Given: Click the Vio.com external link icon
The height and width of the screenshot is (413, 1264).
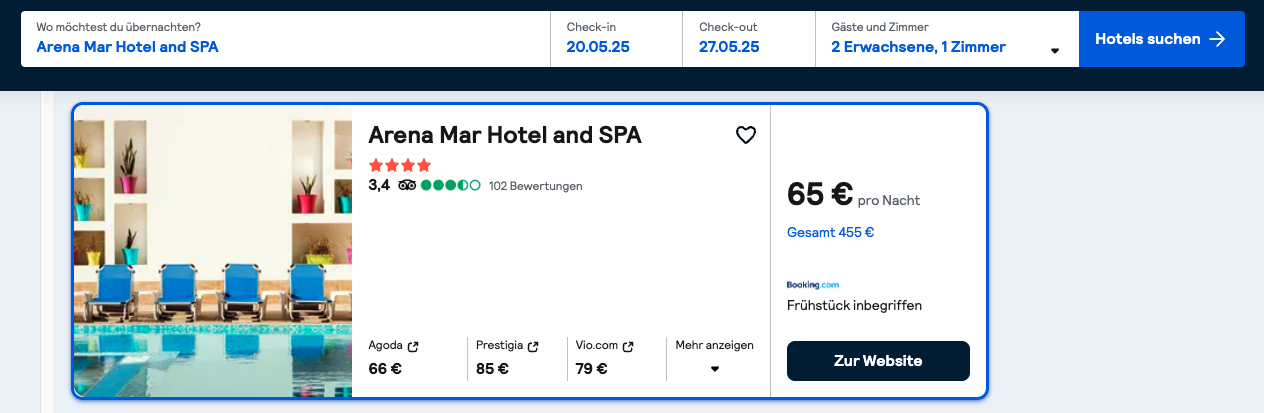Looking at the screenshot, I should (x=628, y=346).
